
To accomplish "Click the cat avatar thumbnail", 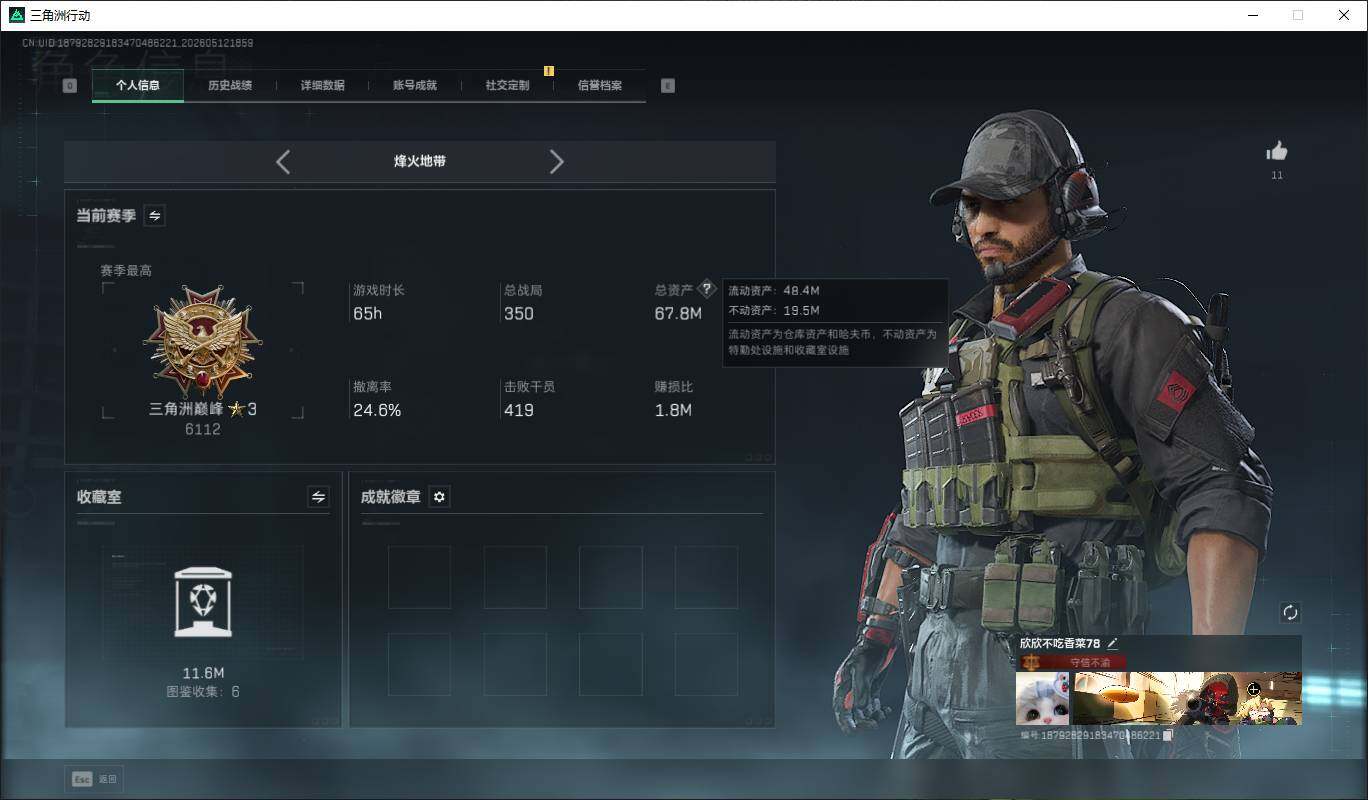I will click(x=1042, y=698).
